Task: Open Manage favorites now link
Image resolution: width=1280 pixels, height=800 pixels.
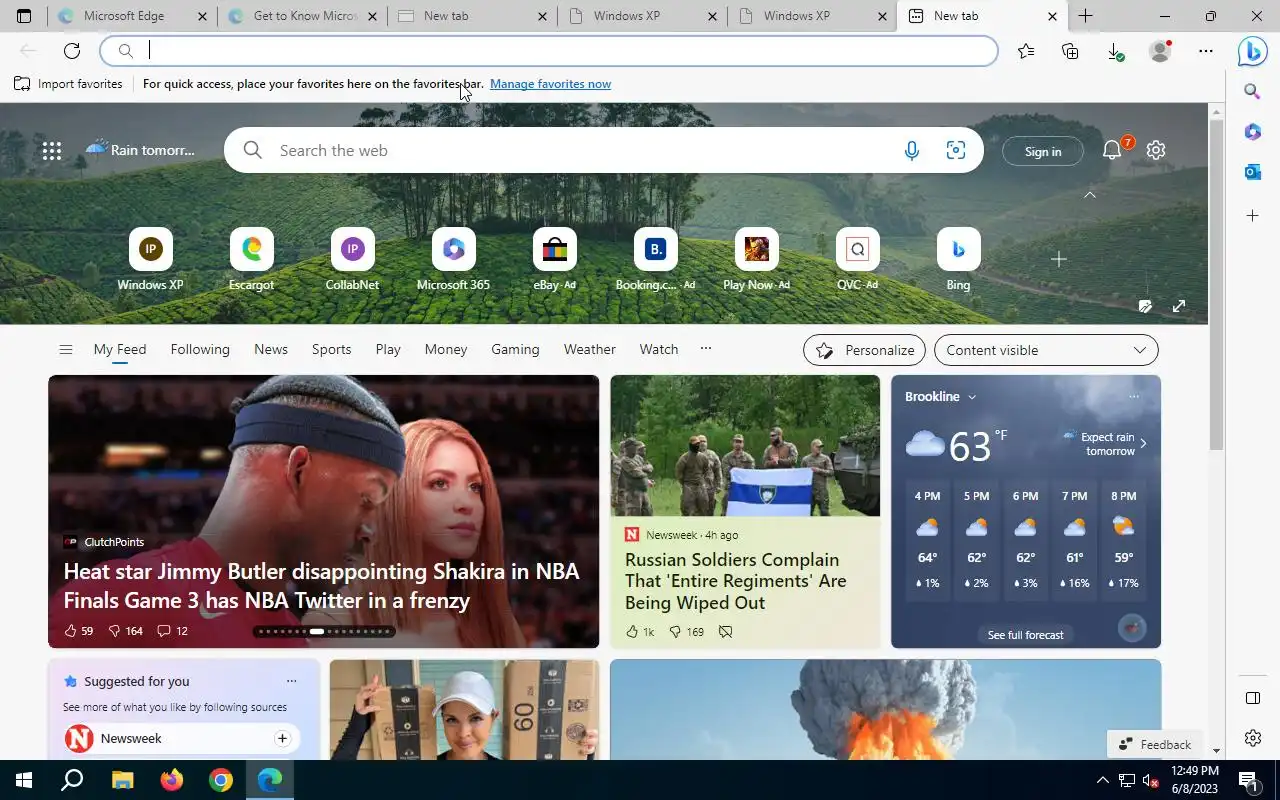Action: (x=550, y=84)
